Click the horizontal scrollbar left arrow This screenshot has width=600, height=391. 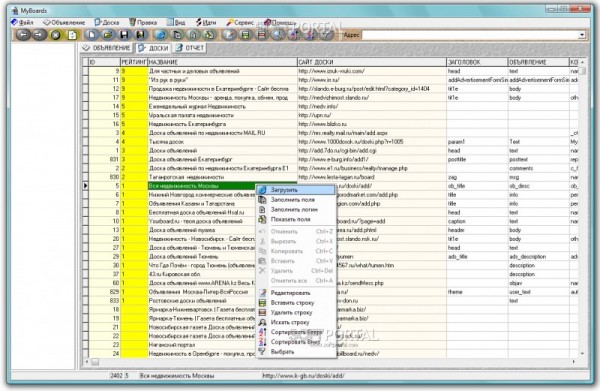86,362
